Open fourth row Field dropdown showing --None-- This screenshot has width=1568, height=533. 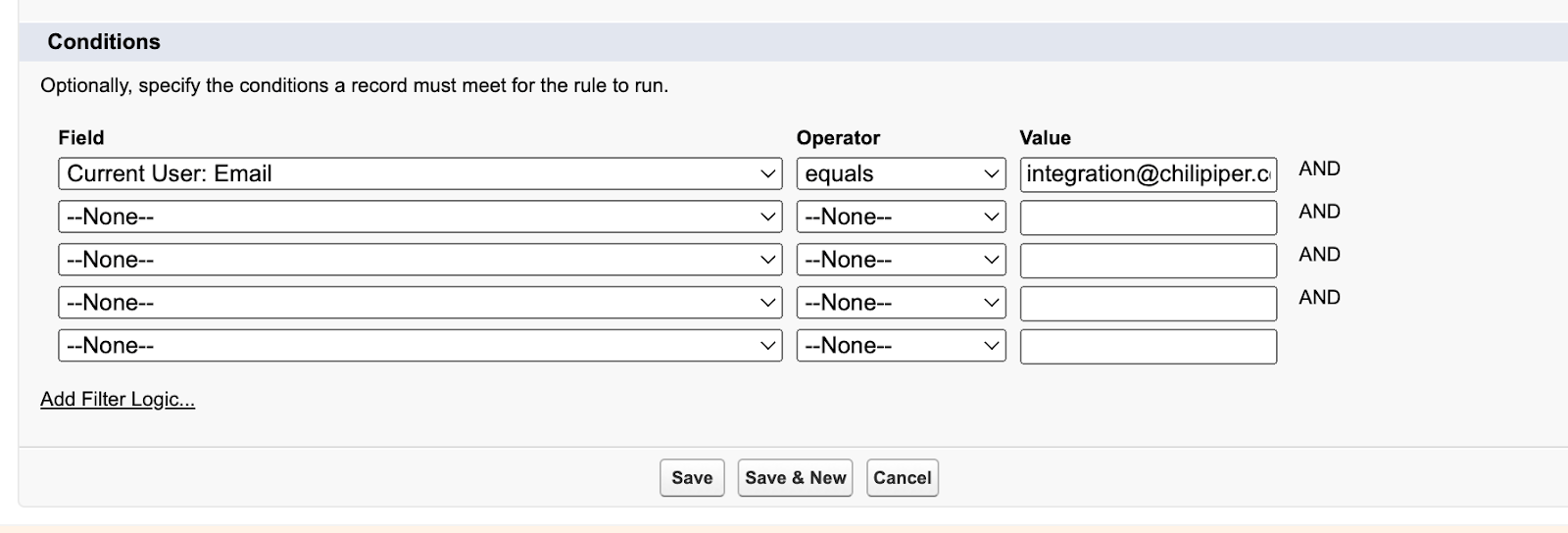pyautogui.click(x=420, y=303)
